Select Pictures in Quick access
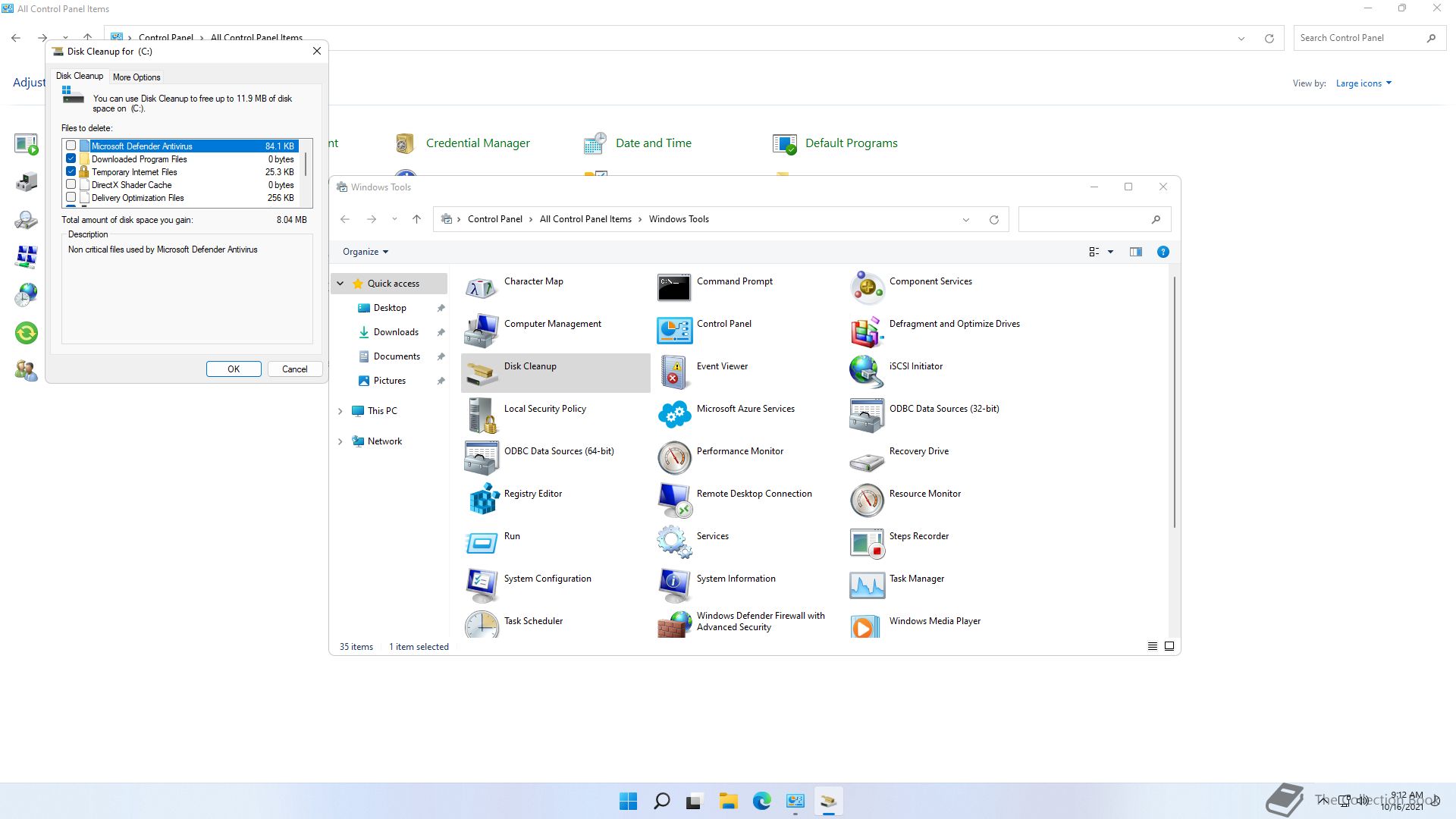 [390, 381]
